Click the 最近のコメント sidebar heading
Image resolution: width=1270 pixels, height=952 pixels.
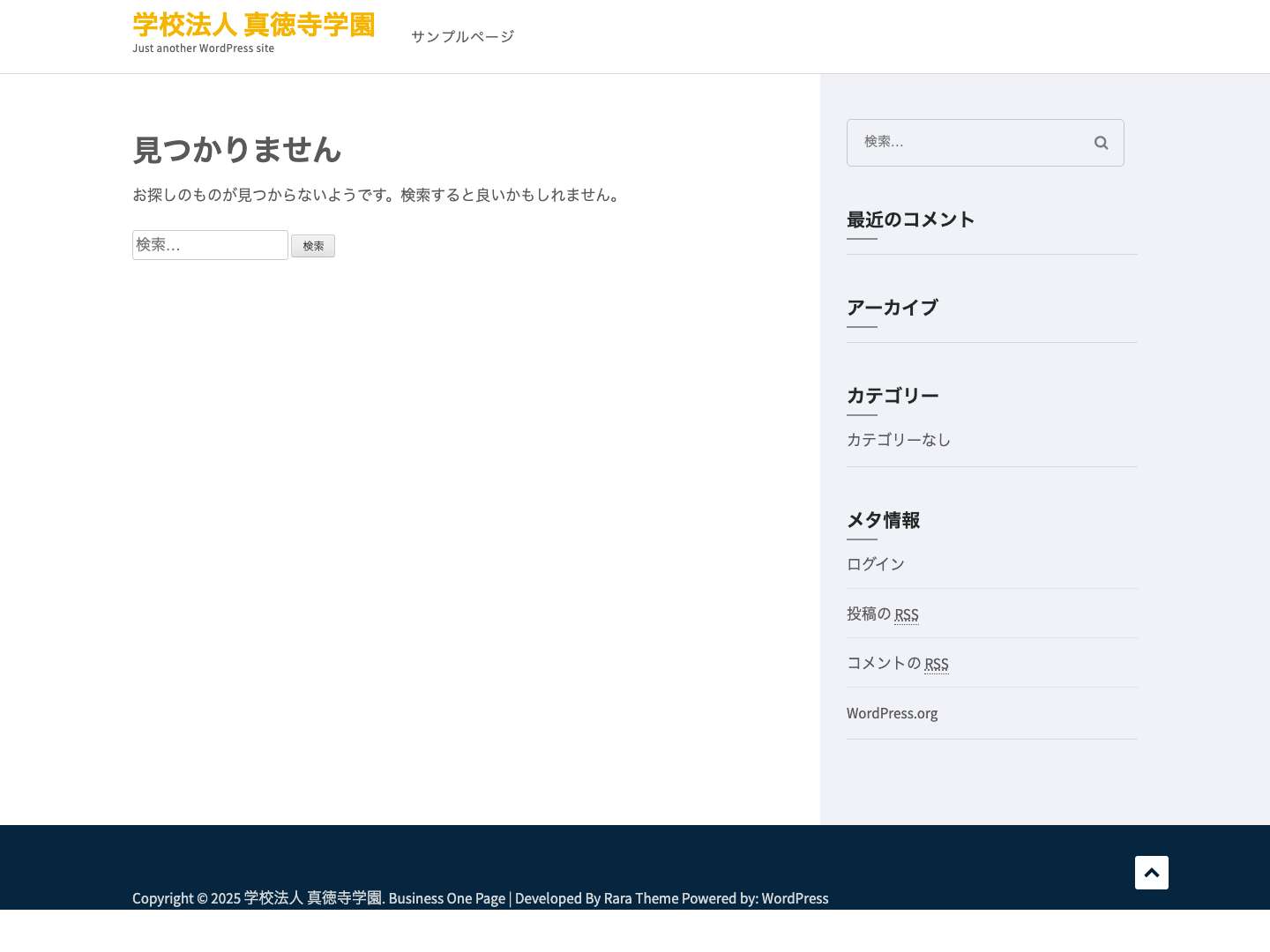910,219
